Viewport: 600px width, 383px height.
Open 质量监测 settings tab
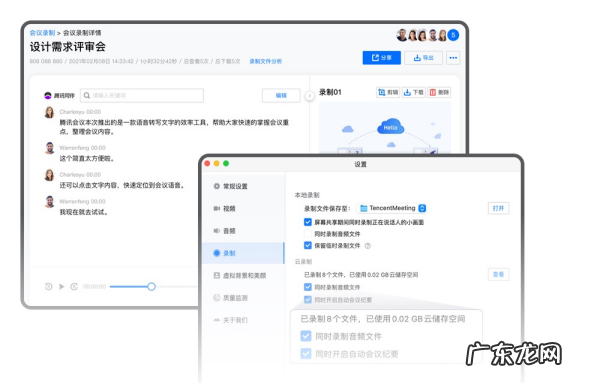(244, 298)
